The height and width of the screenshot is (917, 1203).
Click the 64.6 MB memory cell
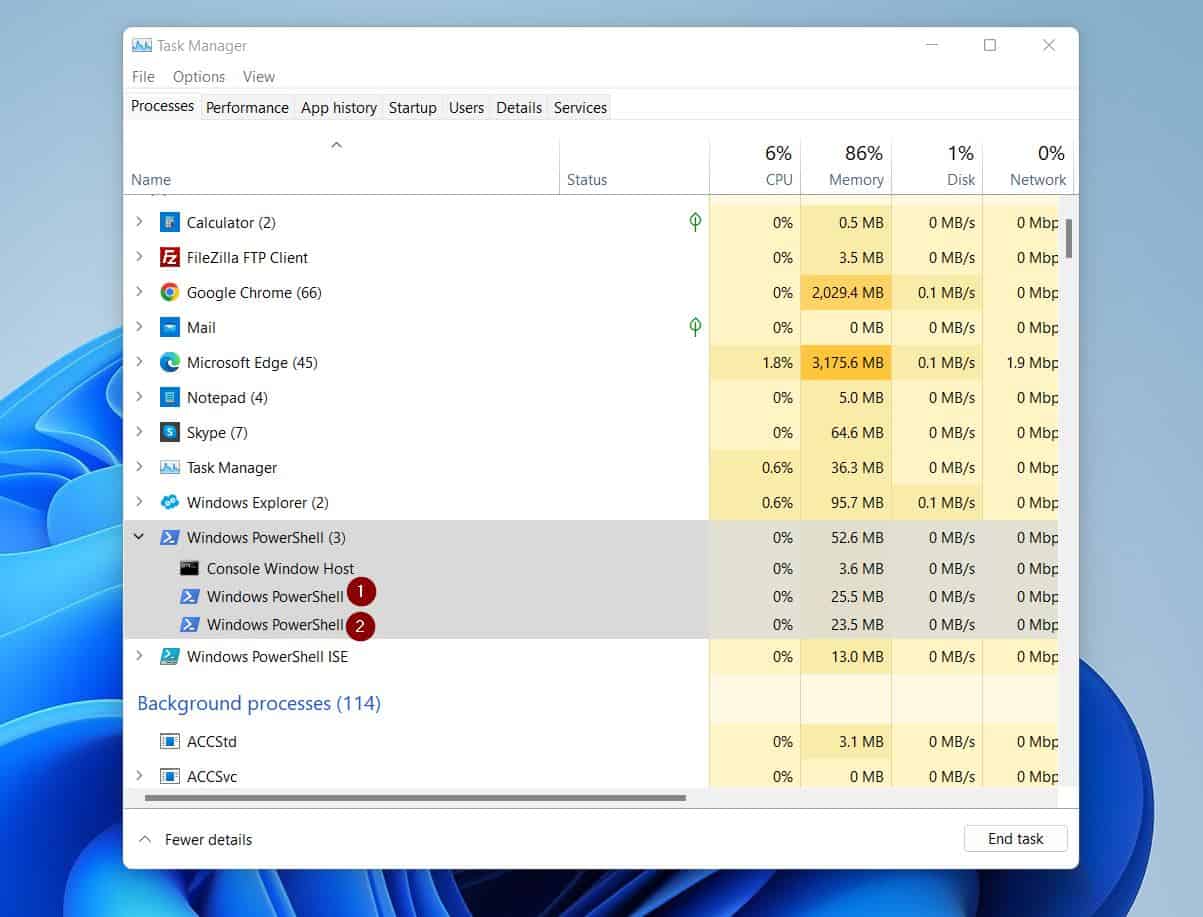point(846,432)
